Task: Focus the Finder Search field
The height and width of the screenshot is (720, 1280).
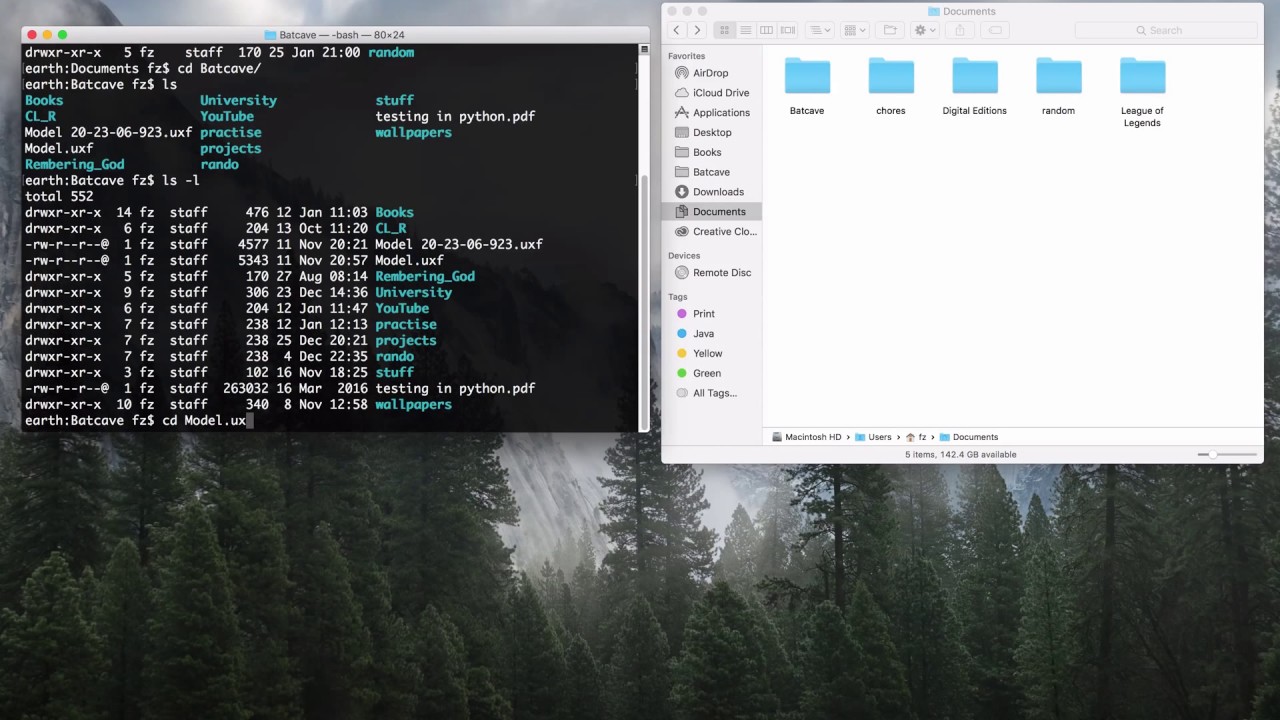Action: pyautogui.click(x=1165, y=30)
